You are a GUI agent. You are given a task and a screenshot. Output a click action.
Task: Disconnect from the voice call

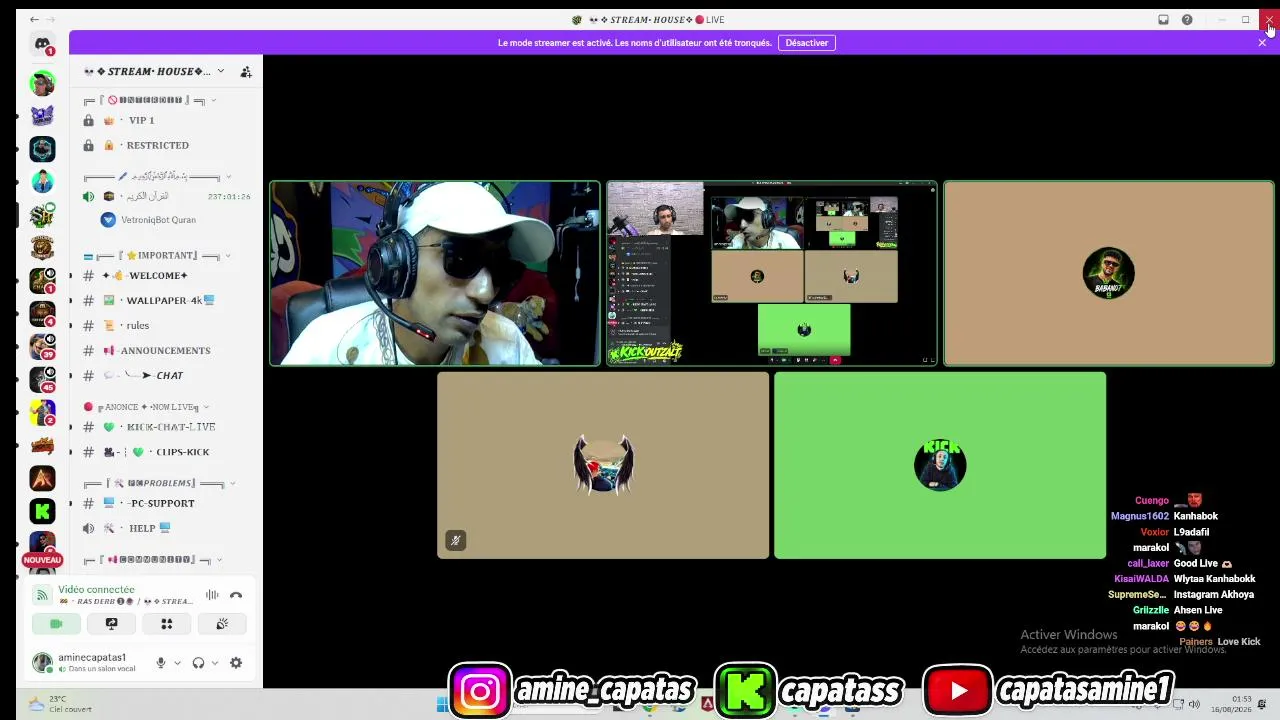(x=236, y=595)
